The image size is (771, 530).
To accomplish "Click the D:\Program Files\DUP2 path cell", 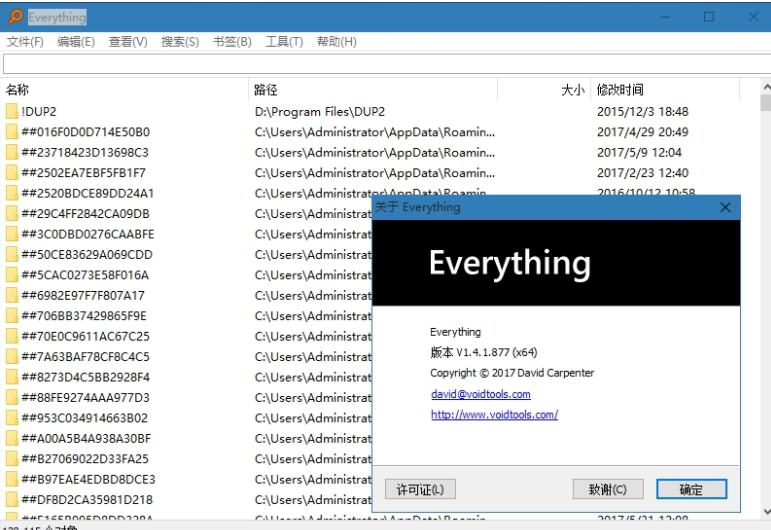I will (320, 112).
